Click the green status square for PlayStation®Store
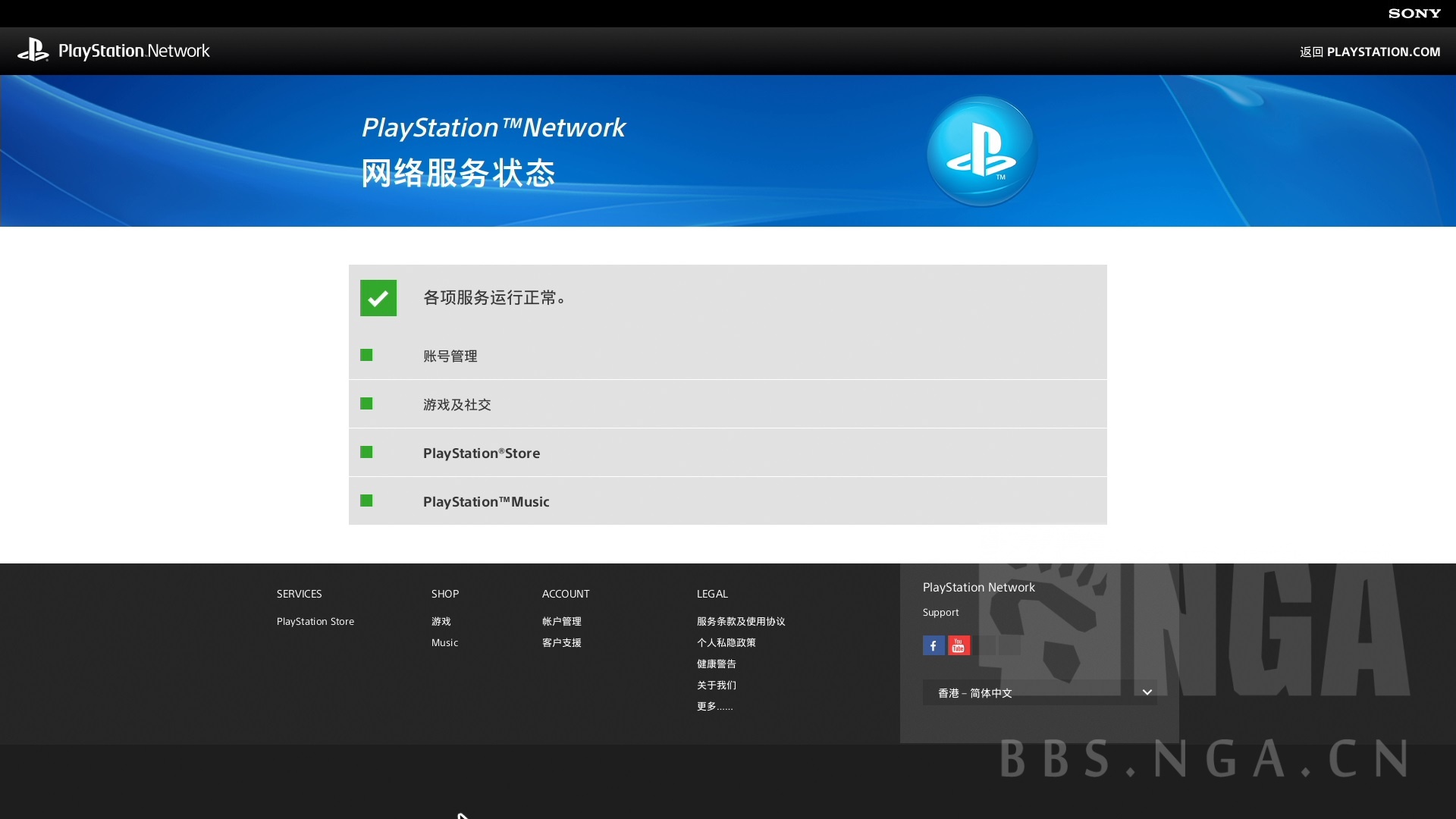Screen dimensions: 1456x819 [x=367, y=452]
